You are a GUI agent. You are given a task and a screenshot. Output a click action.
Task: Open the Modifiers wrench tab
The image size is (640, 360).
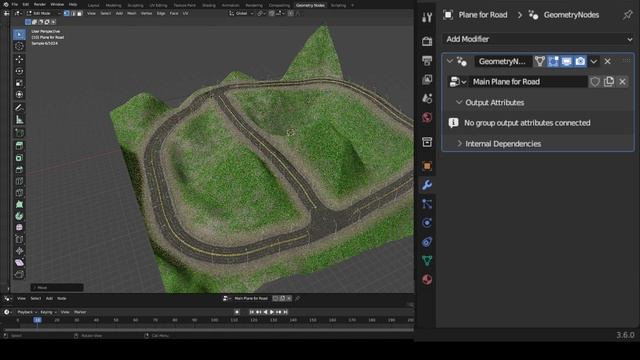click(x=427, y=185)
